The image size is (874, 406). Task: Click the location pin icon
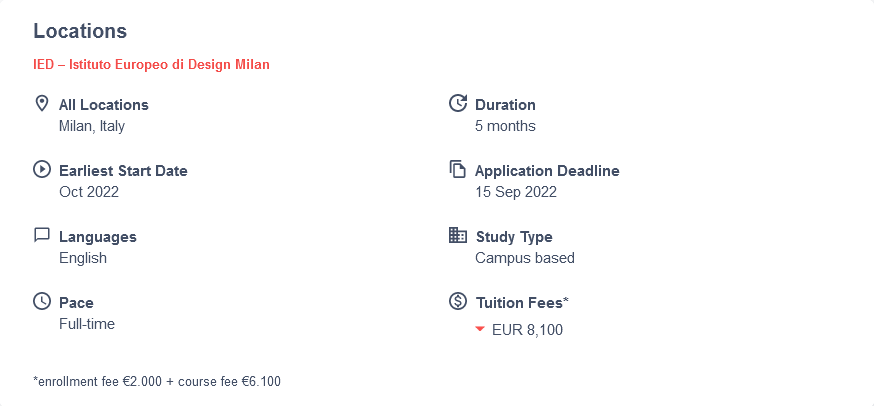(41, 104)
